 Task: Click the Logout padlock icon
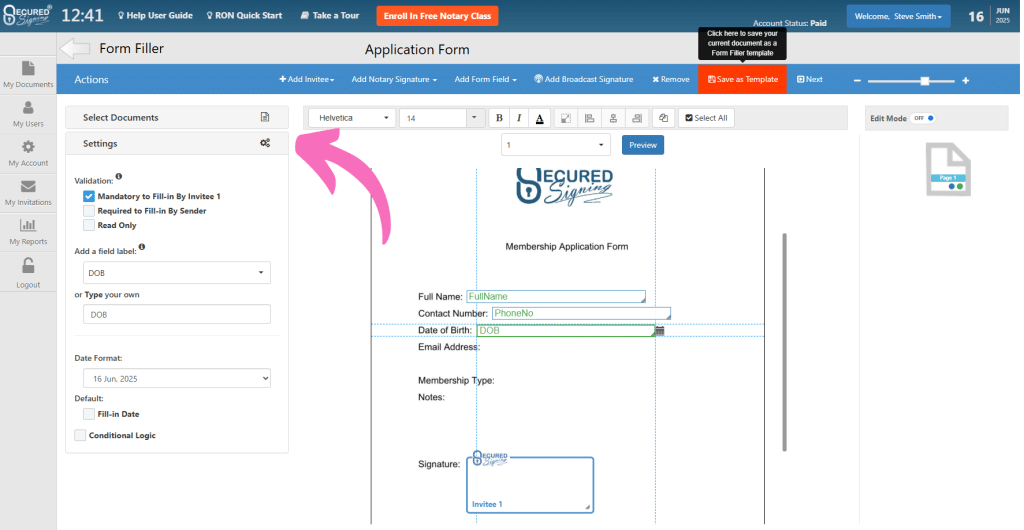[28, 266]
